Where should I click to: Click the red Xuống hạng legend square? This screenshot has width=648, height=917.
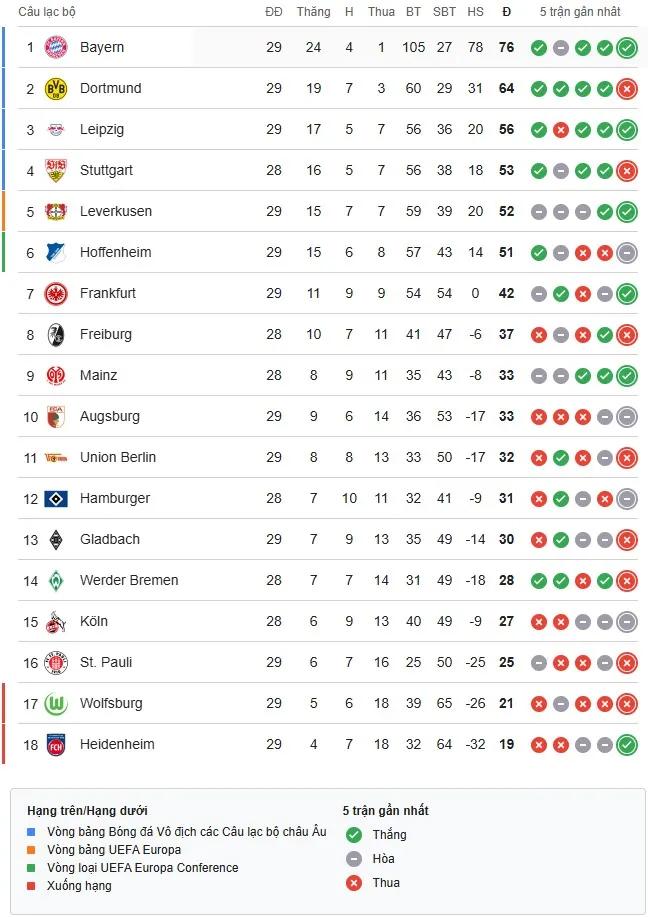tap(29, 885)
